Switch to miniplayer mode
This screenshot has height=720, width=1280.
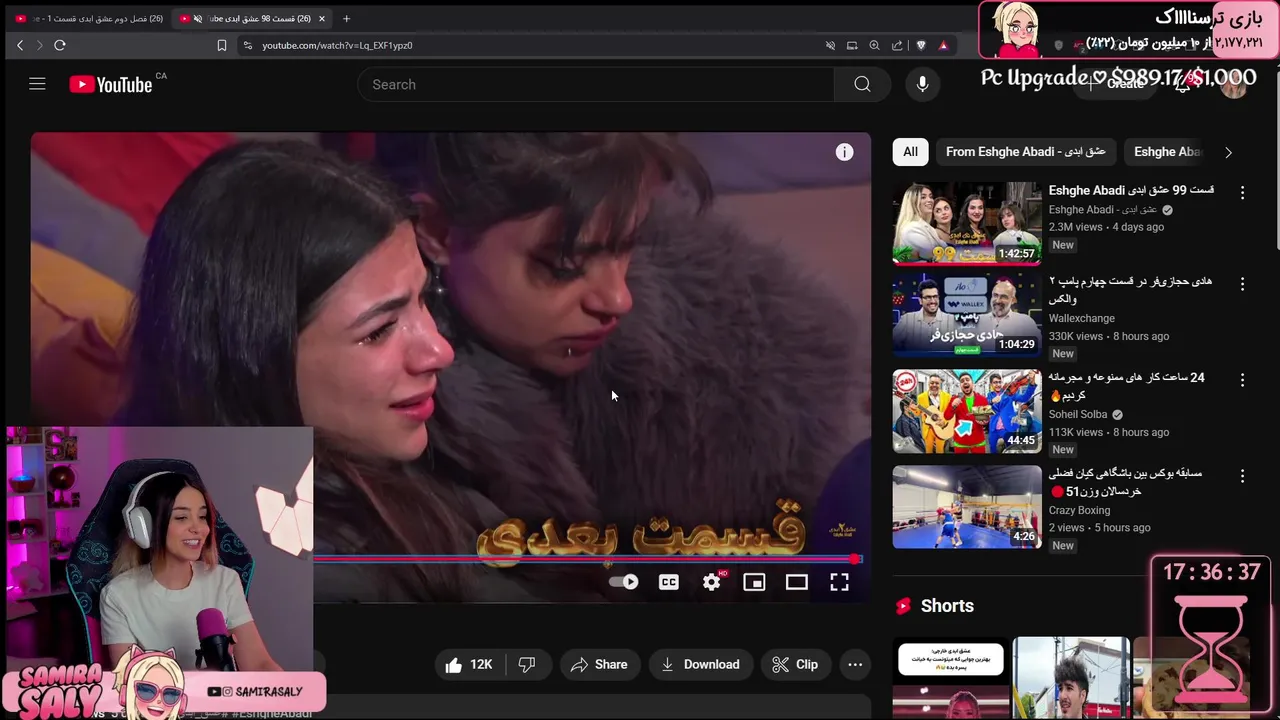[754, 582]
